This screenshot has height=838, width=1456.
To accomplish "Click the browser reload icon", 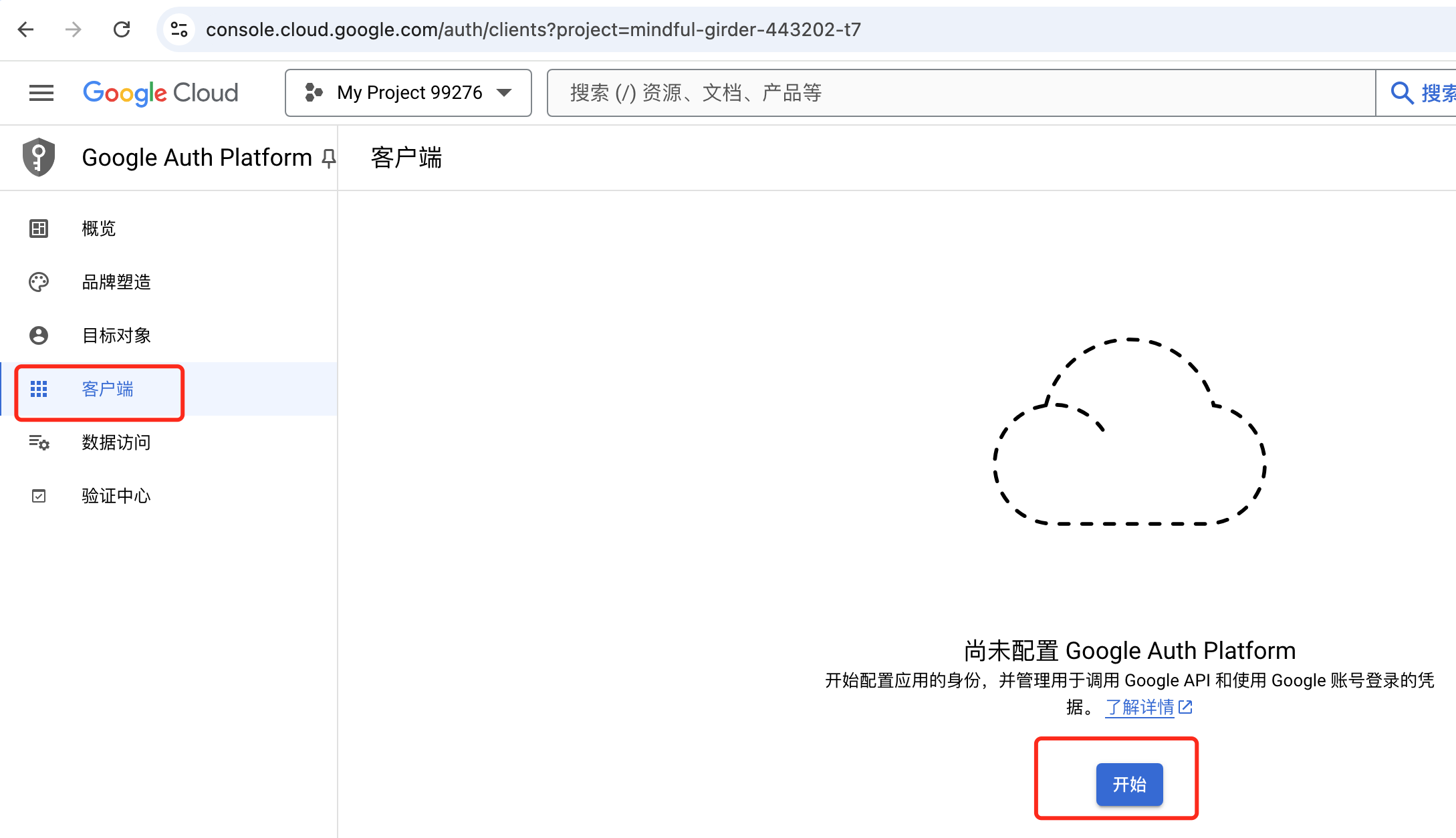I will point(122,29).
